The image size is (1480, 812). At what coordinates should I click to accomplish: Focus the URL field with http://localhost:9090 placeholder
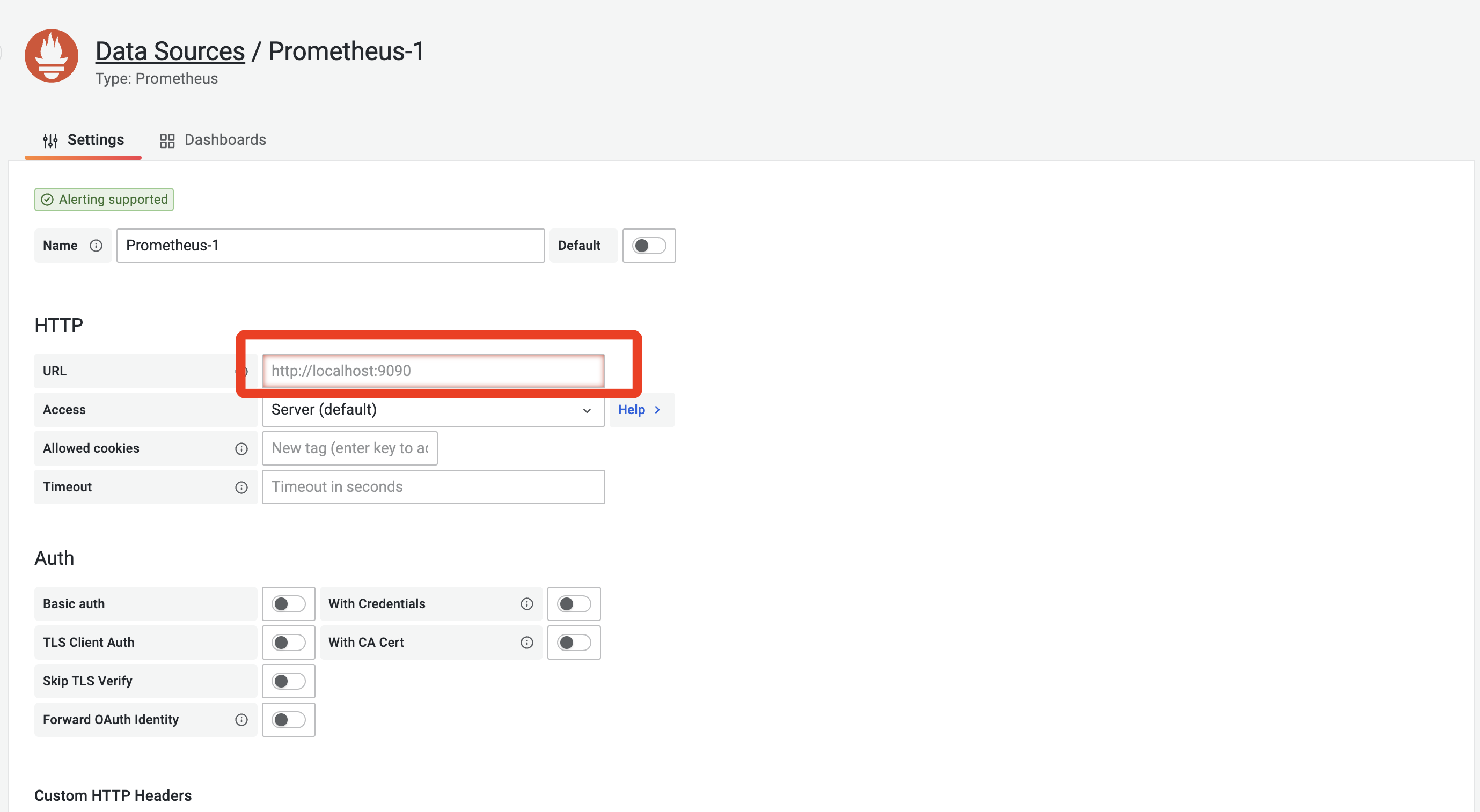433,371
